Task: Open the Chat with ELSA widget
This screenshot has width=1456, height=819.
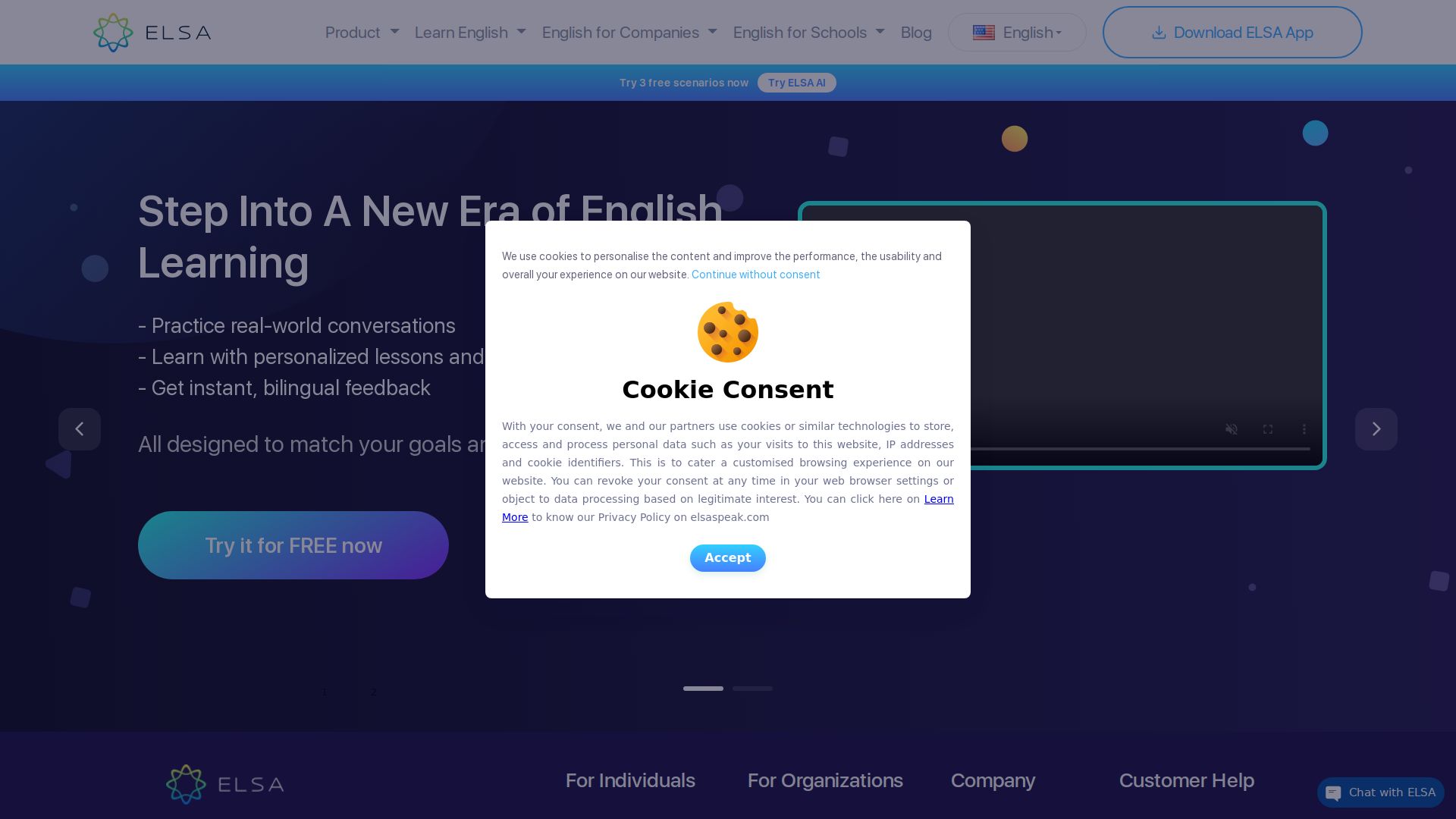Action: click(x=1381, y=792)
